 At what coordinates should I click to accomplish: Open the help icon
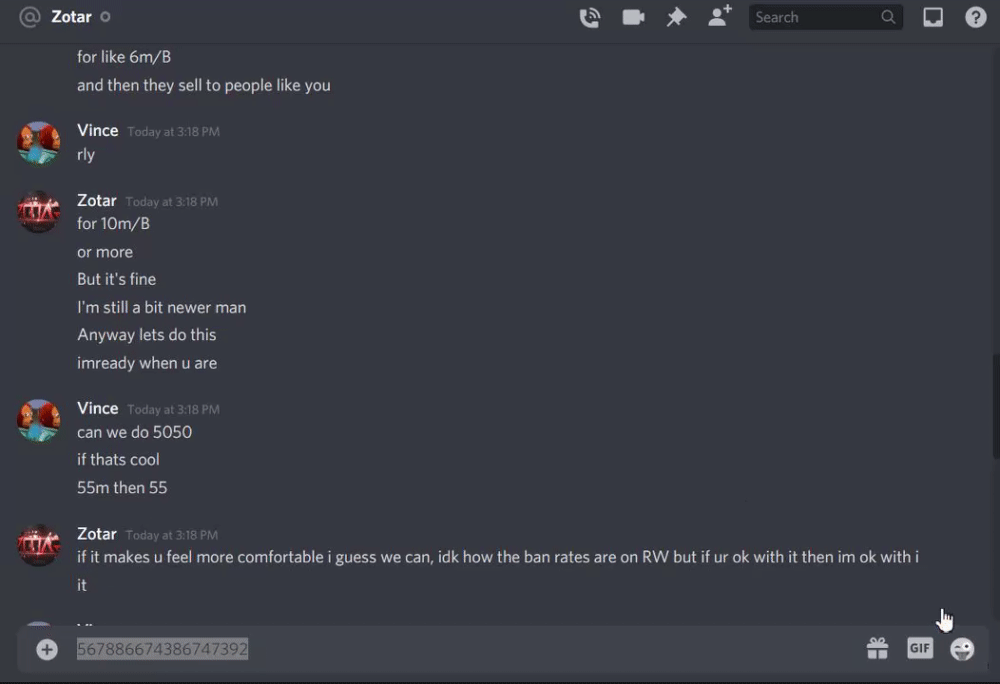(975, 17)
